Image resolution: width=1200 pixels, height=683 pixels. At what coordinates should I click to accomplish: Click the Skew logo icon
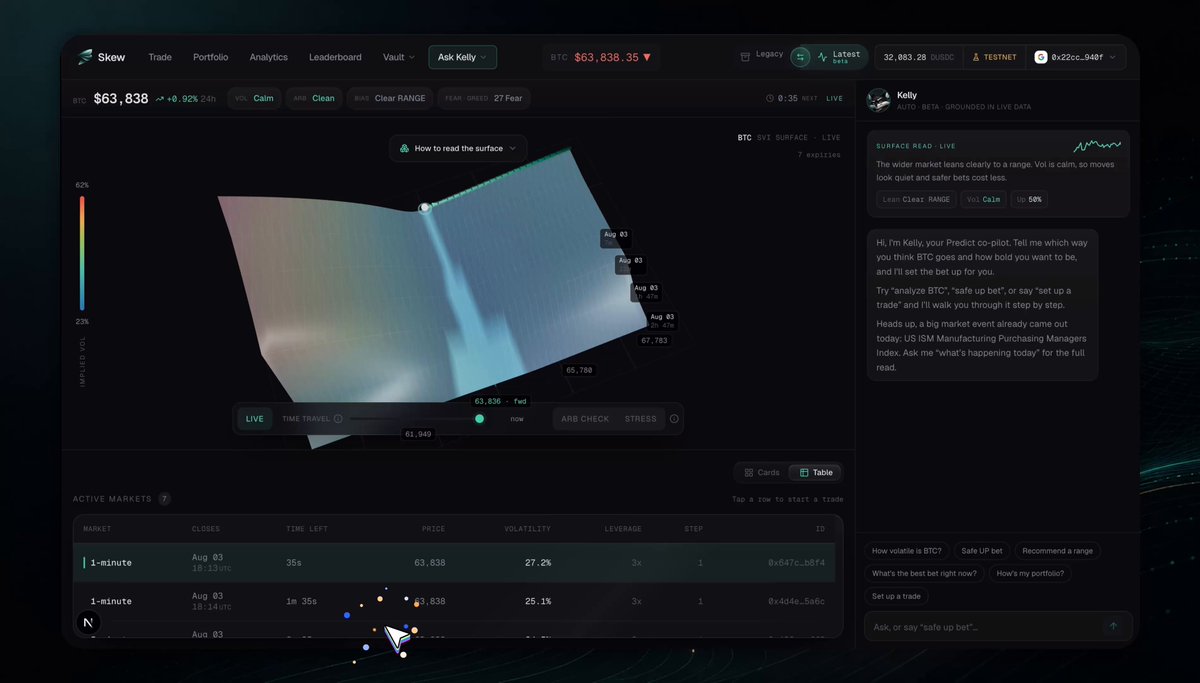85,57
